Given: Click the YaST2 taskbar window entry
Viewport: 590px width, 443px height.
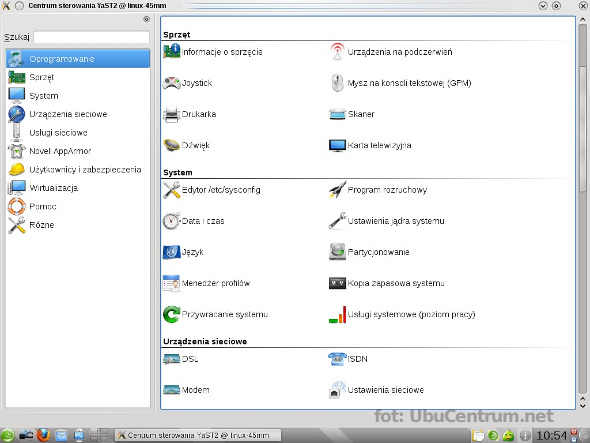Looking at the screenshot, I should [x=198, y=435].
